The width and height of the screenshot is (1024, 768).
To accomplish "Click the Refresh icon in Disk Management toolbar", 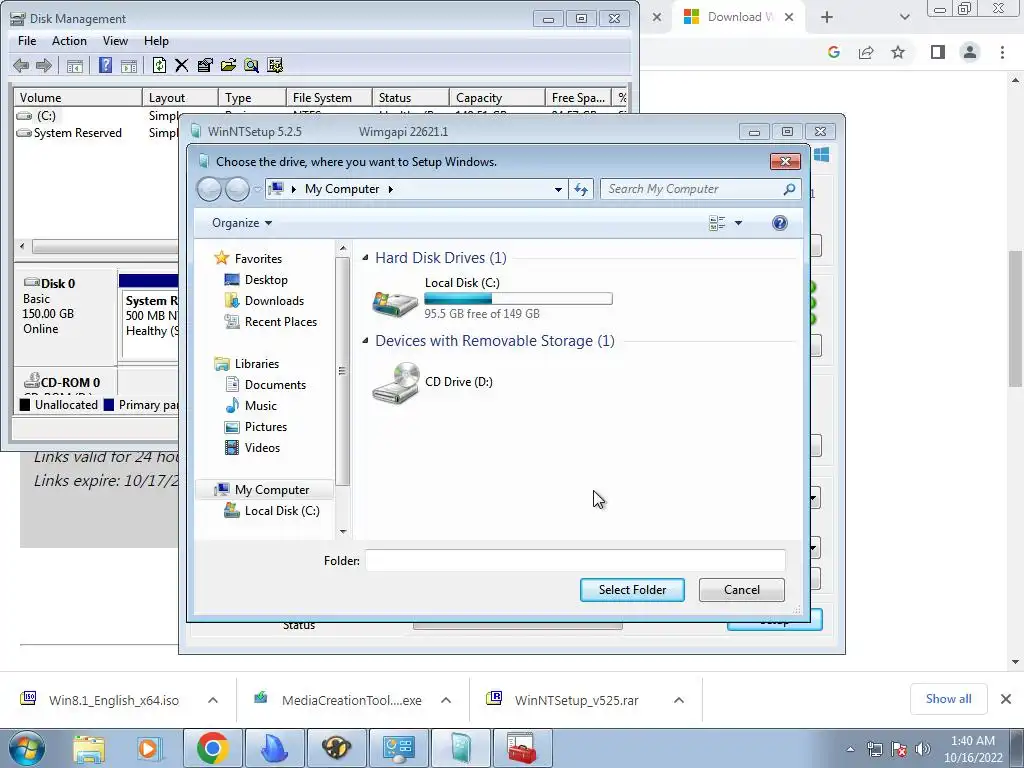I will point(159,65).
